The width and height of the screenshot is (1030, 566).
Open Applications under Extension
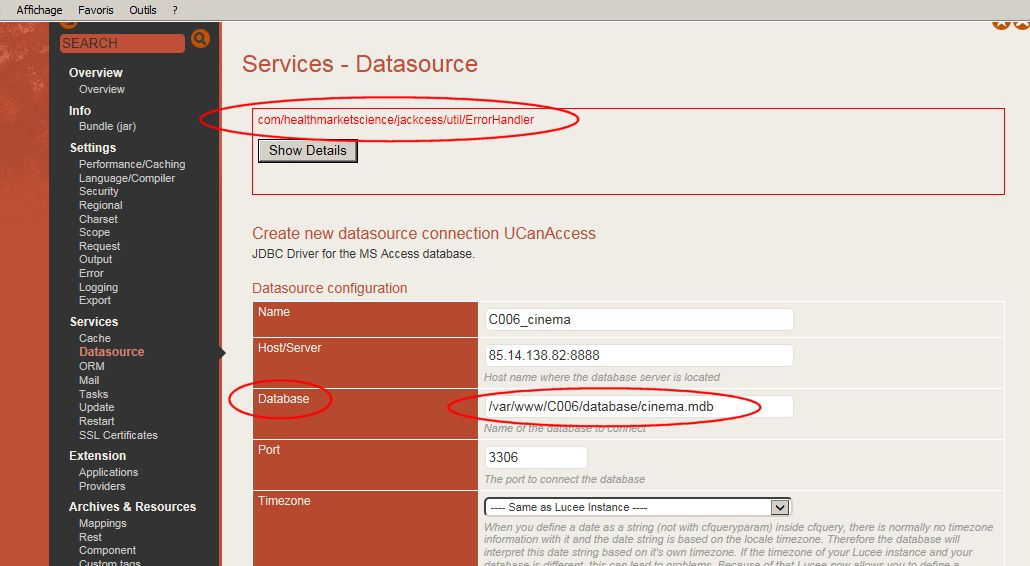point(108,472)
